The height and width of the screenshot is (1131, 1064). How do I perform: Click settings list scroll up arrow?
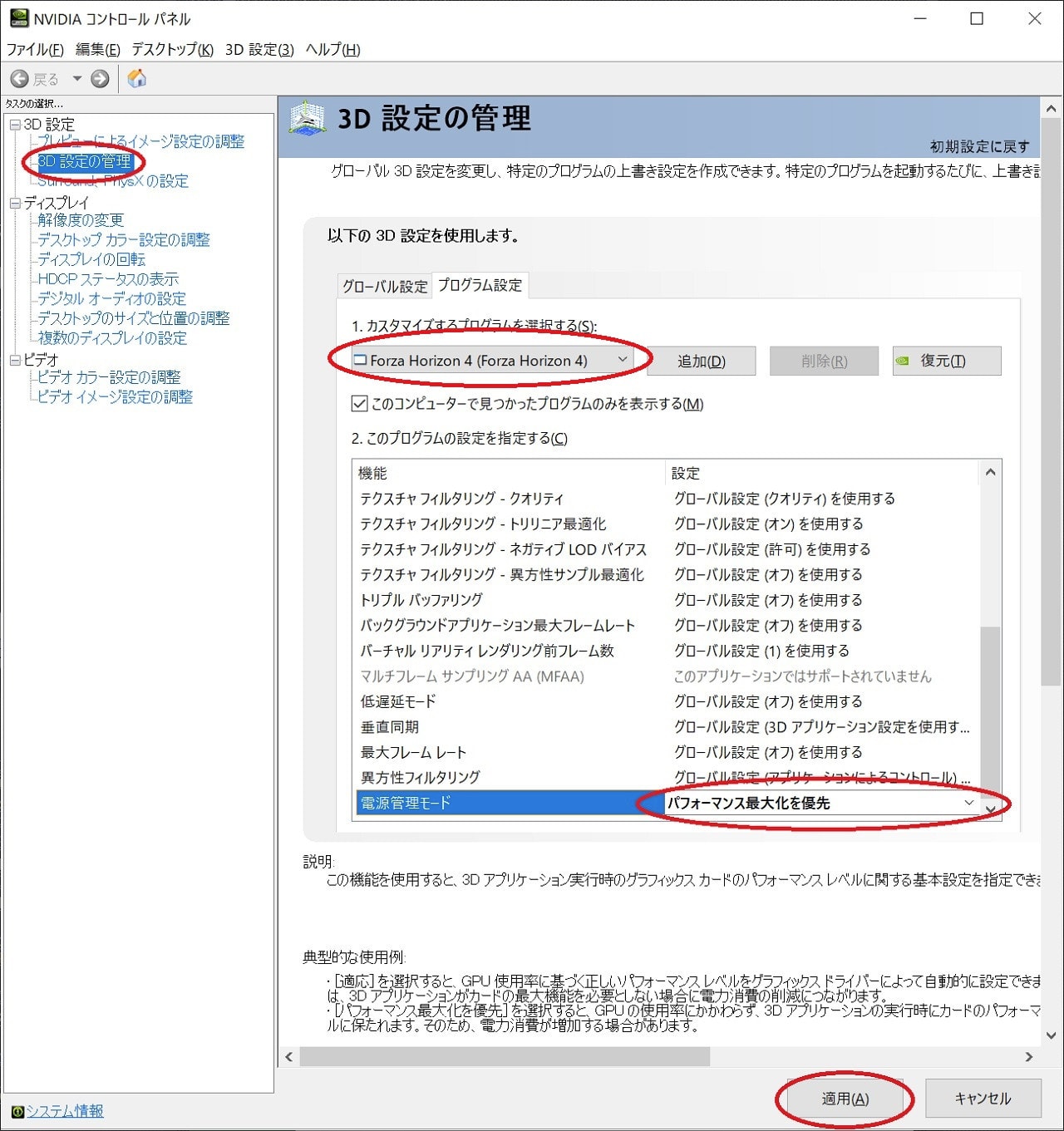990,473
